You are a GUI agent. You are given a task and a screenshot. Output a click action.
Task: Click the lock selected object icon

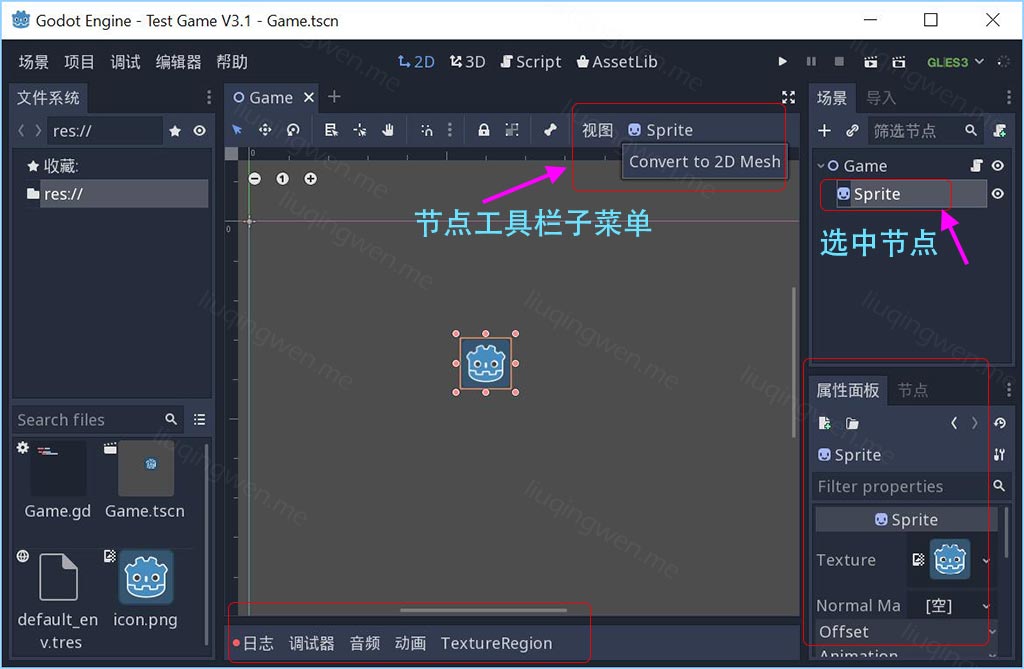(x=485, y=129)
